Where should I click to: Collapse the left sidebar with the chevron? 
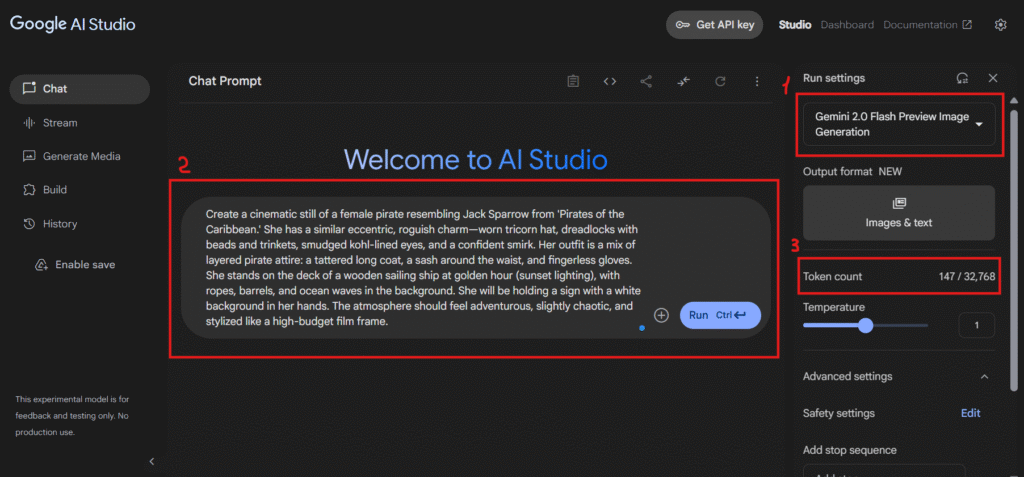point(152,461)
